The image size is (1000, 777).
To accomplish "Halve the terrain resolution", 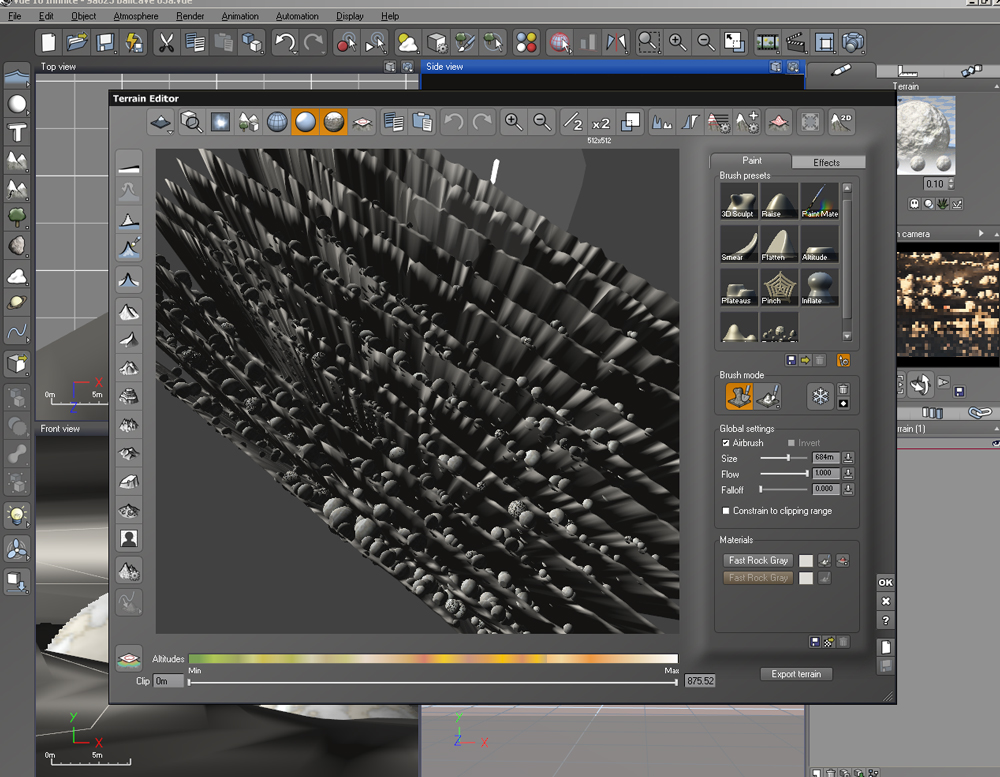I will click(572, 123).
